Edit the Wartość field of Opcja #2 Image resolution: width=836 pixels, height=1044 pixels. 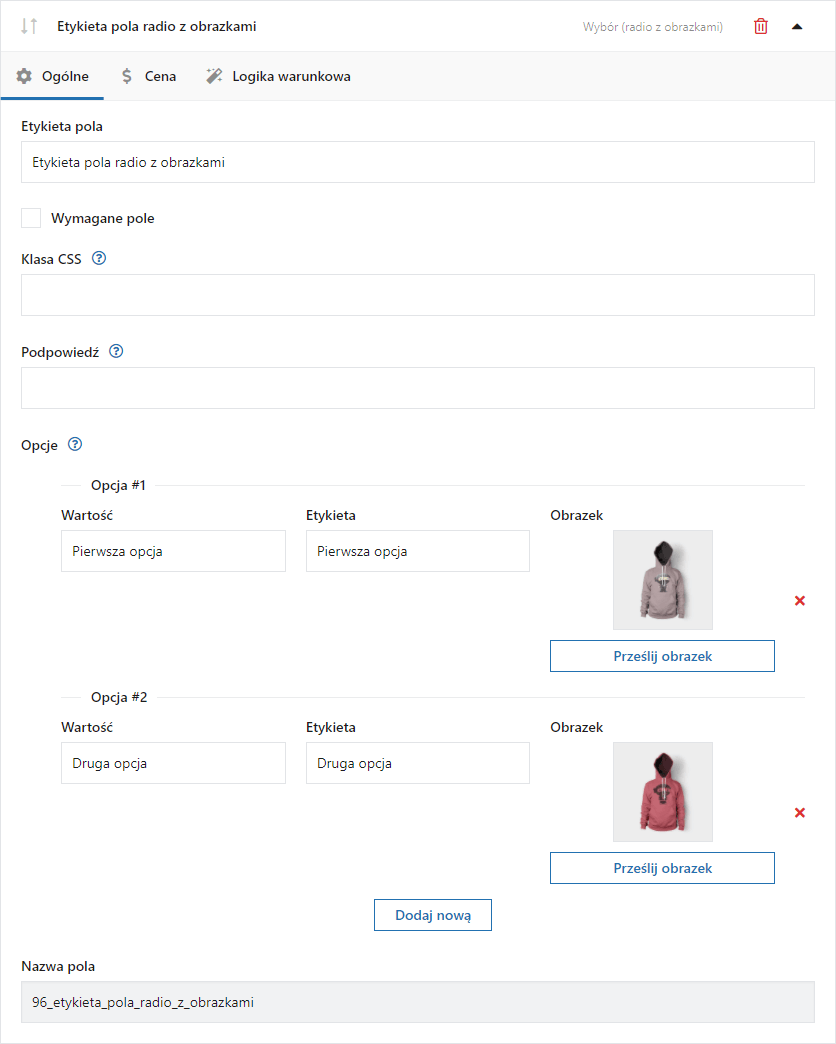[173, 763]
